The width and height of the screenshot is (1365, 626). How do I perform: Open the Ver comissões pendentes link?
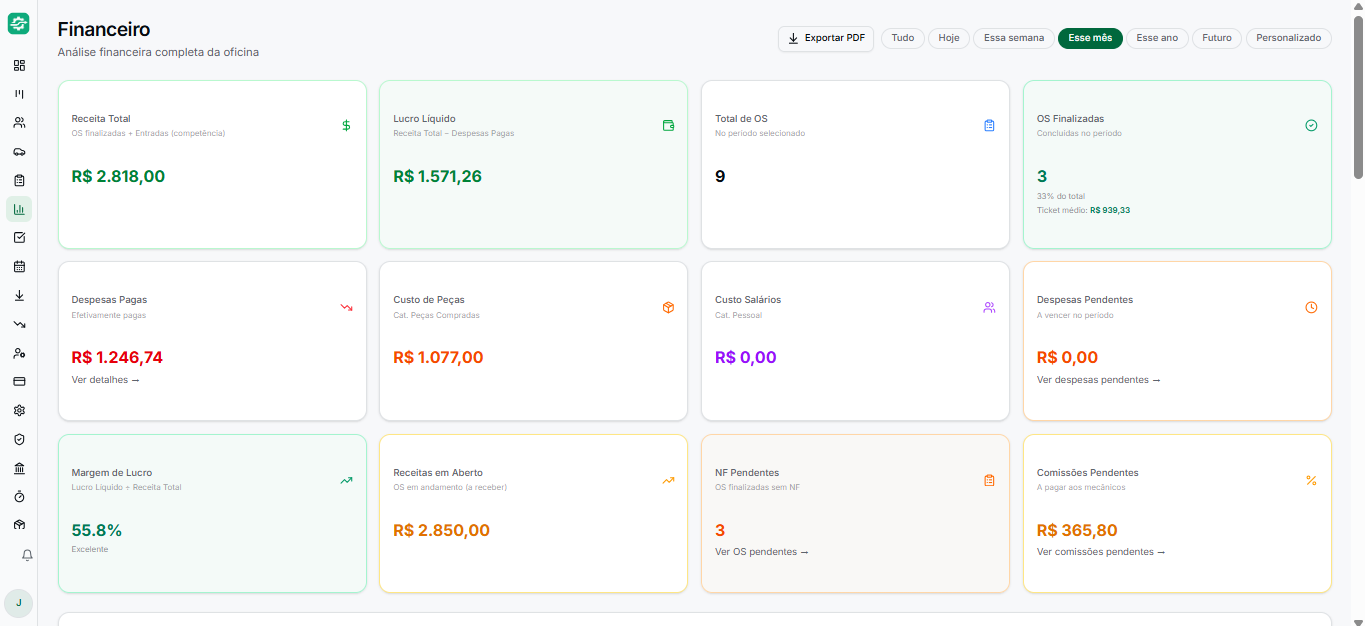(x=1101, y=552)
